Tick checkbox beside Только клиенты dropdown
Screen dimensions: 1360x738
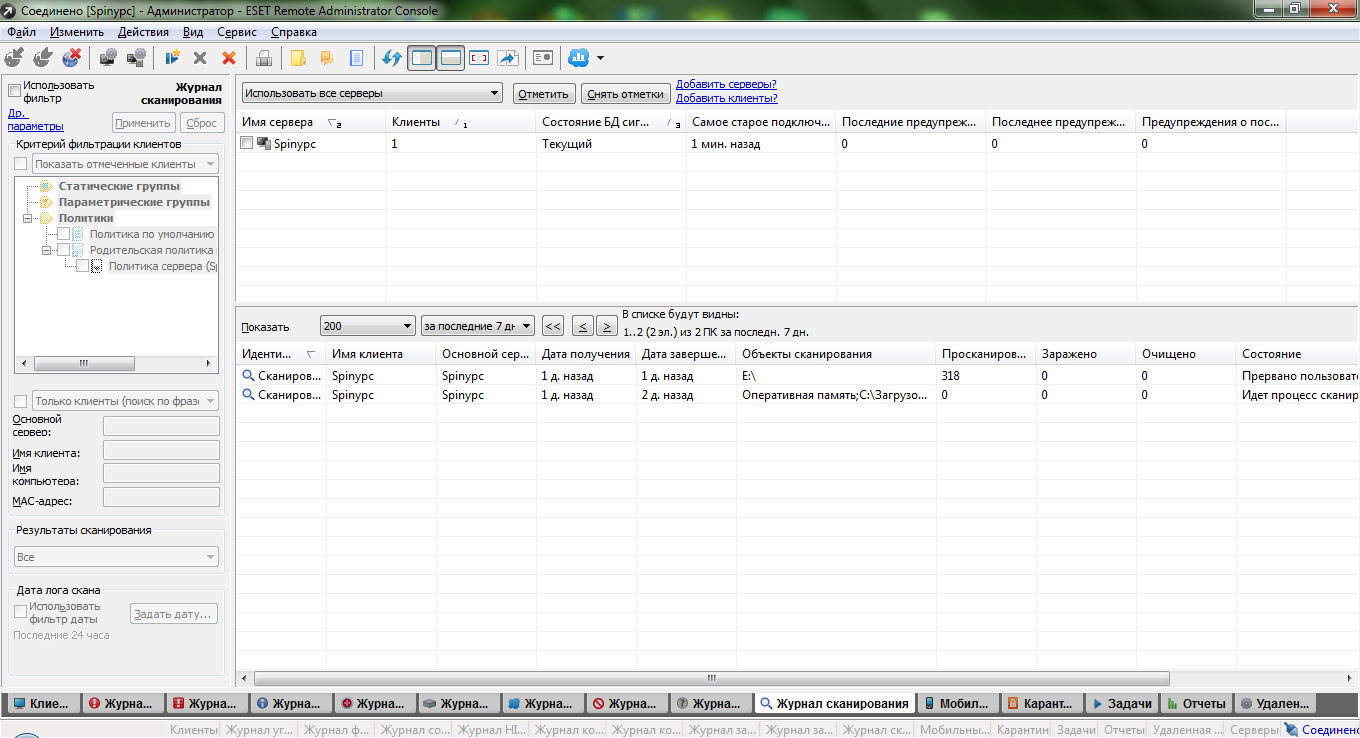pos(21,401)
